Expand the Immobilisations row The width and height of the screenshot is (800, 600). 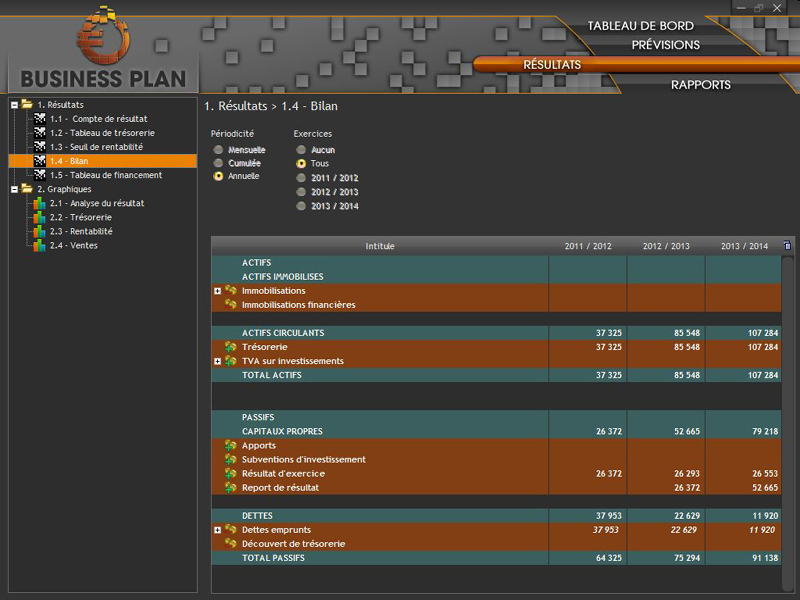217,291
